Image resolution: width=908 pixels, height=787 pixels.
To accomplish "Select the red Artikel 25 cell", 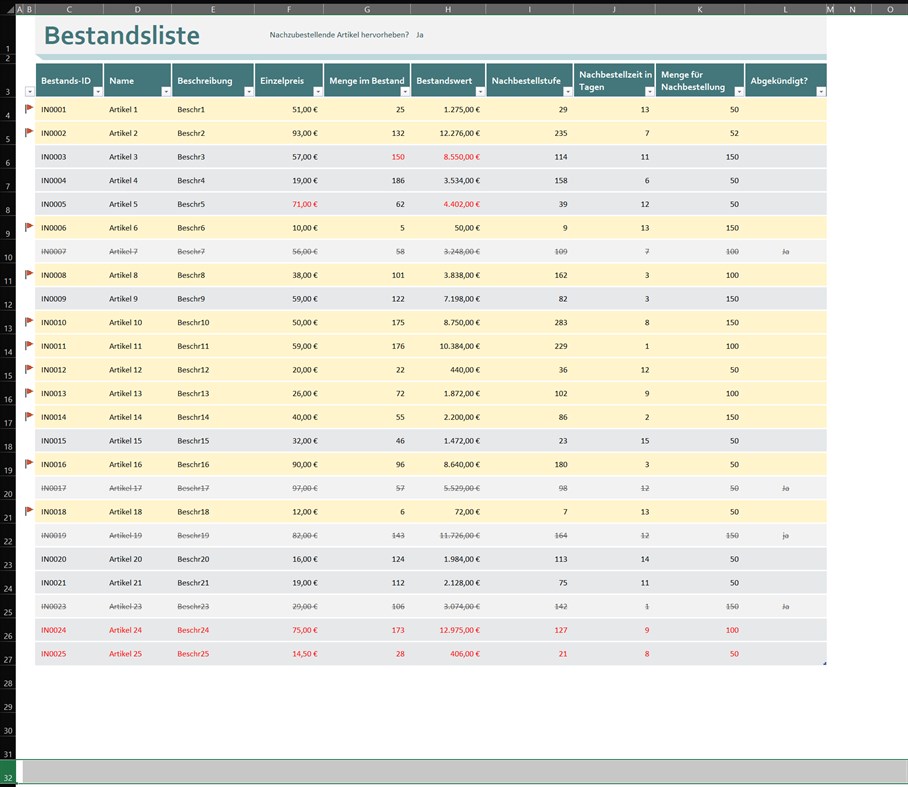I will (x=138, y=654).
